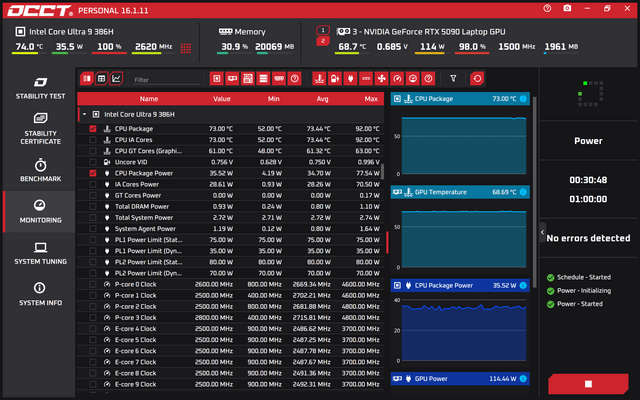Collapse the Intel Core Ultra 9 386H group
Image resolution: width=640 pixels, height=400 pixels.
tap(84, 114)
